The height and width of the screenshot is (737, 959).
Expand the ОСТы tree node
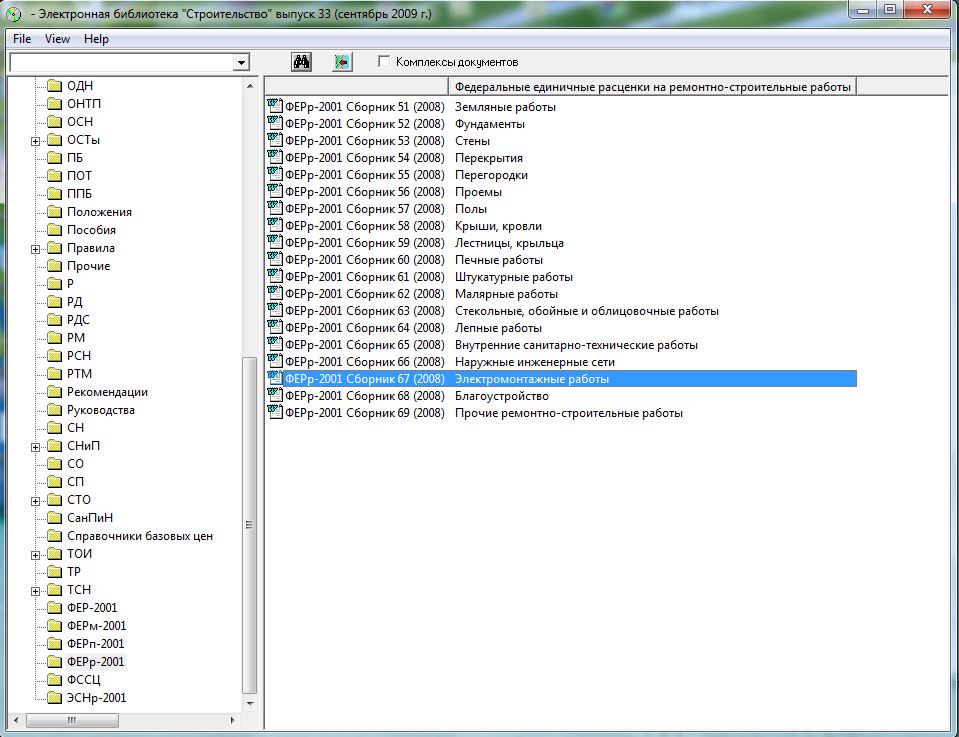[x=35, y=141]
